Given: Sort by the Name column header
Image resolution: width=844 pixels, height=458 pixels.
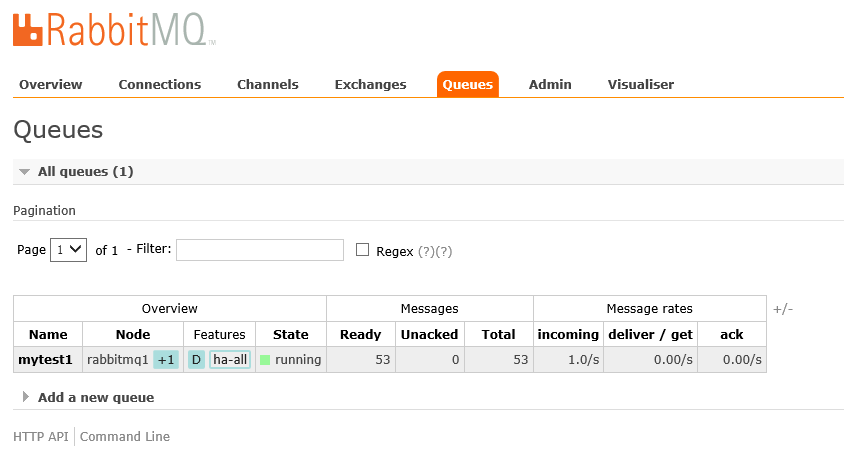Looking at the screenshot, I should point(48,334).
